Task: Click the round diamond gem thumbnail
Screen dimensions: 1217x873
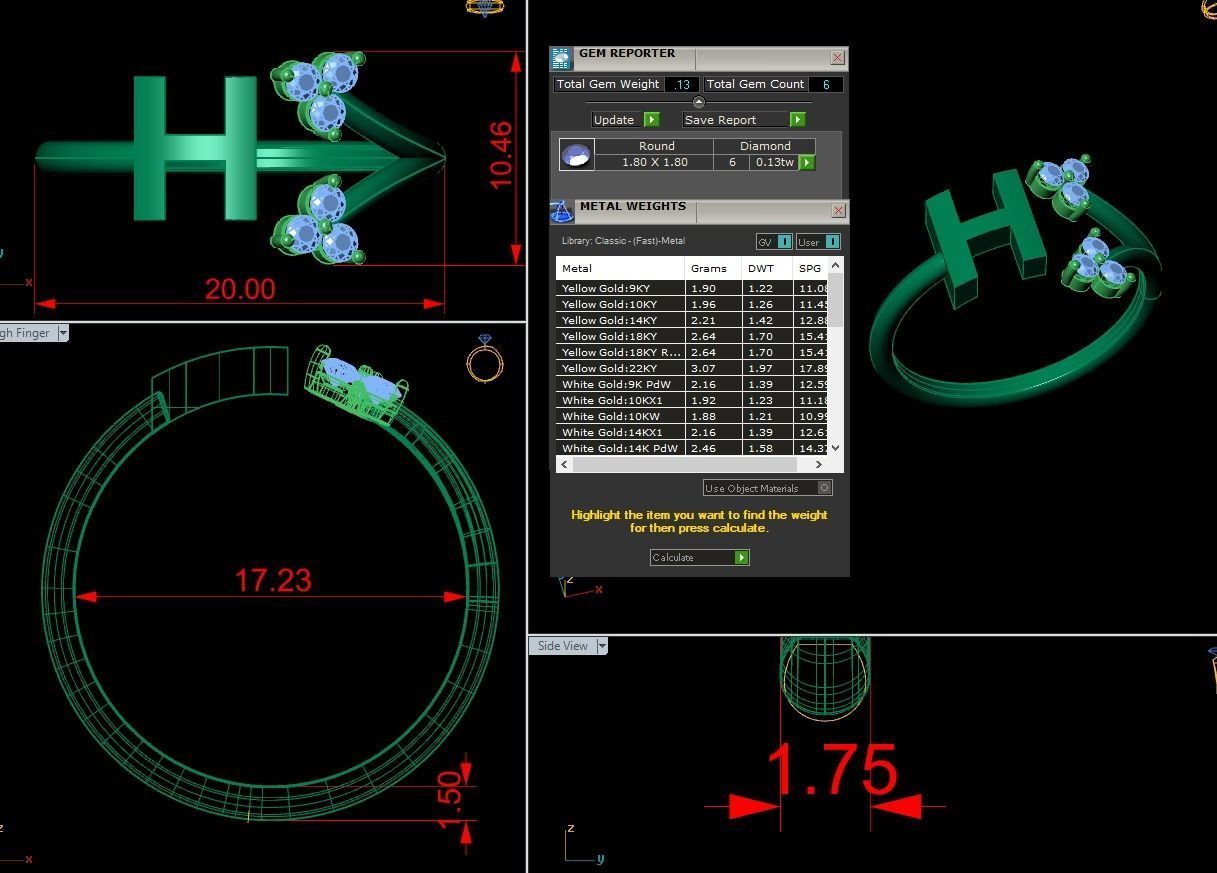Action: pyautogui.click(x=576, y=155)
